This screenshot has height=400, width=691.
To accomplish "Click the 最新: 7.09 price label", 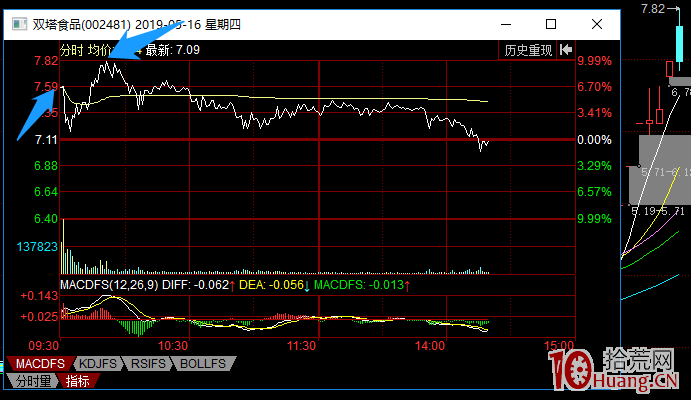I will pos(173,50).
